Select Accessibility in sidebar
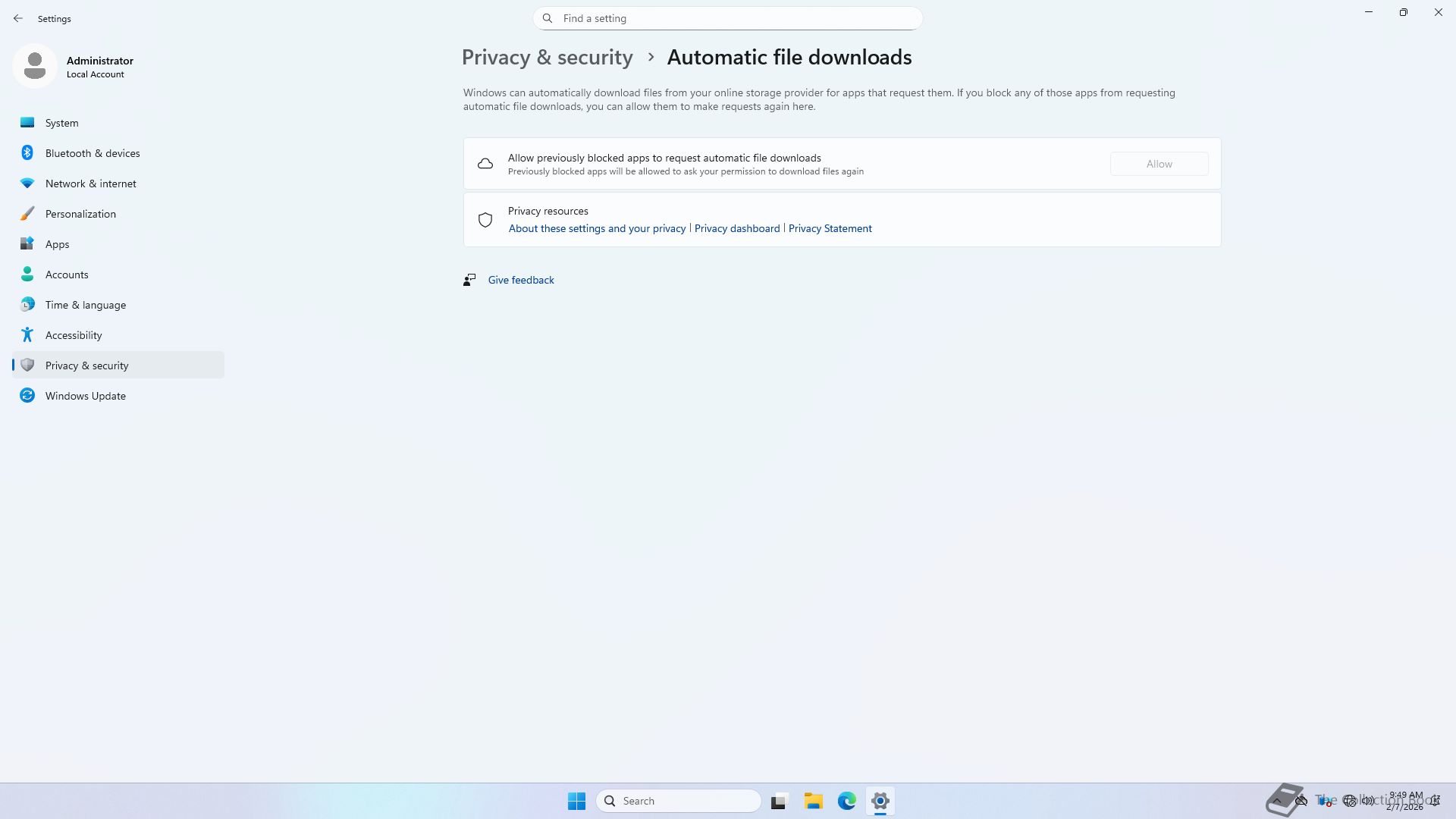This screenshot has width=1456, height=819. (74, 335)
